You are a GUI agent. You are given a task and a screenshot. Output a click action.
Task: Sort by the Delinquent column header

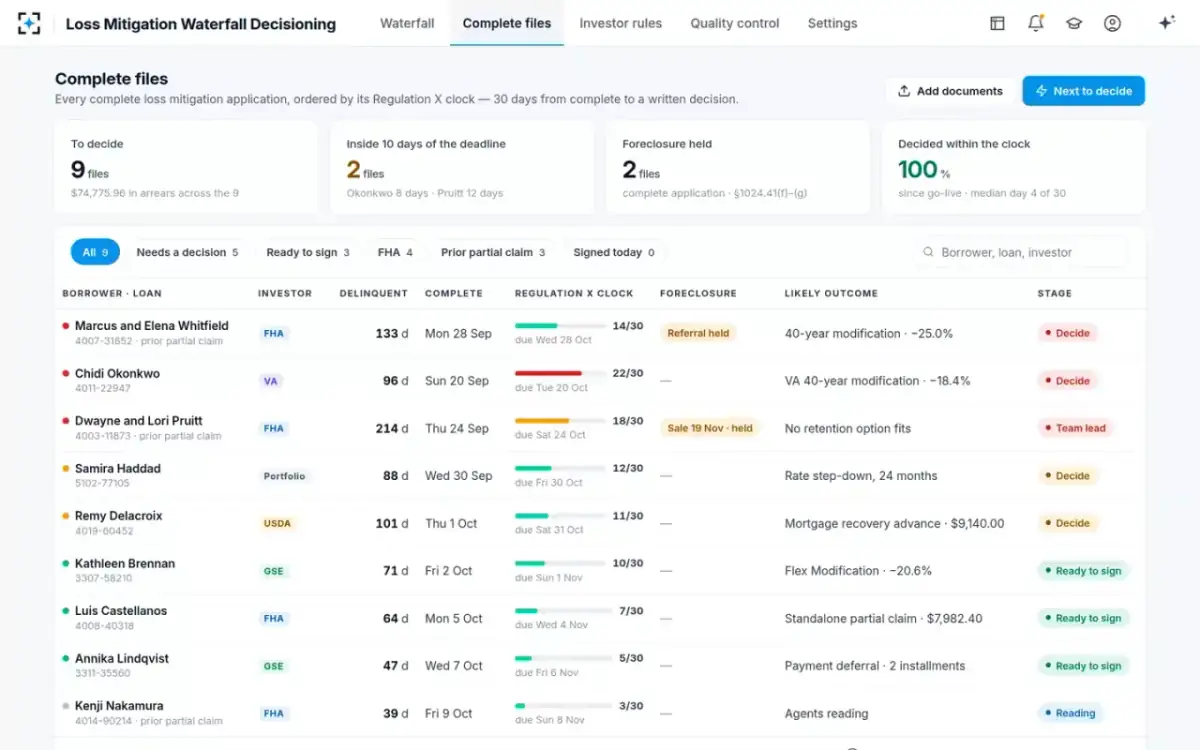(x=373, y=294)
